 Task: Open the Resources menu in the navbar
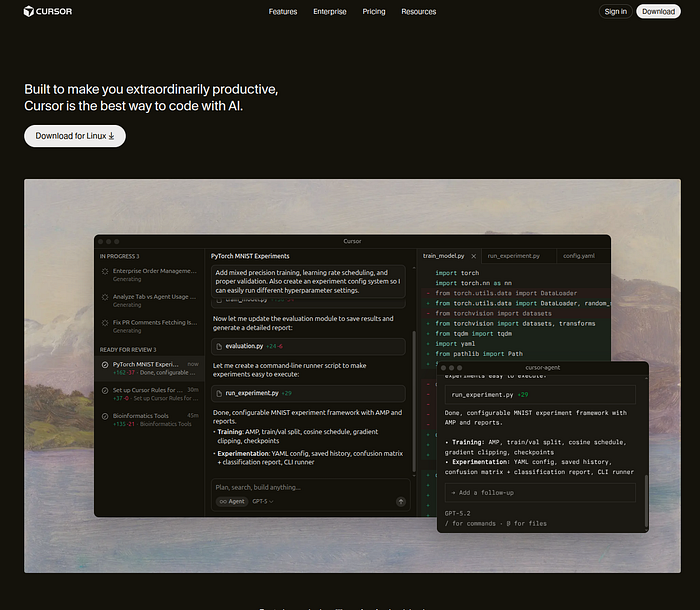(418, 12)
